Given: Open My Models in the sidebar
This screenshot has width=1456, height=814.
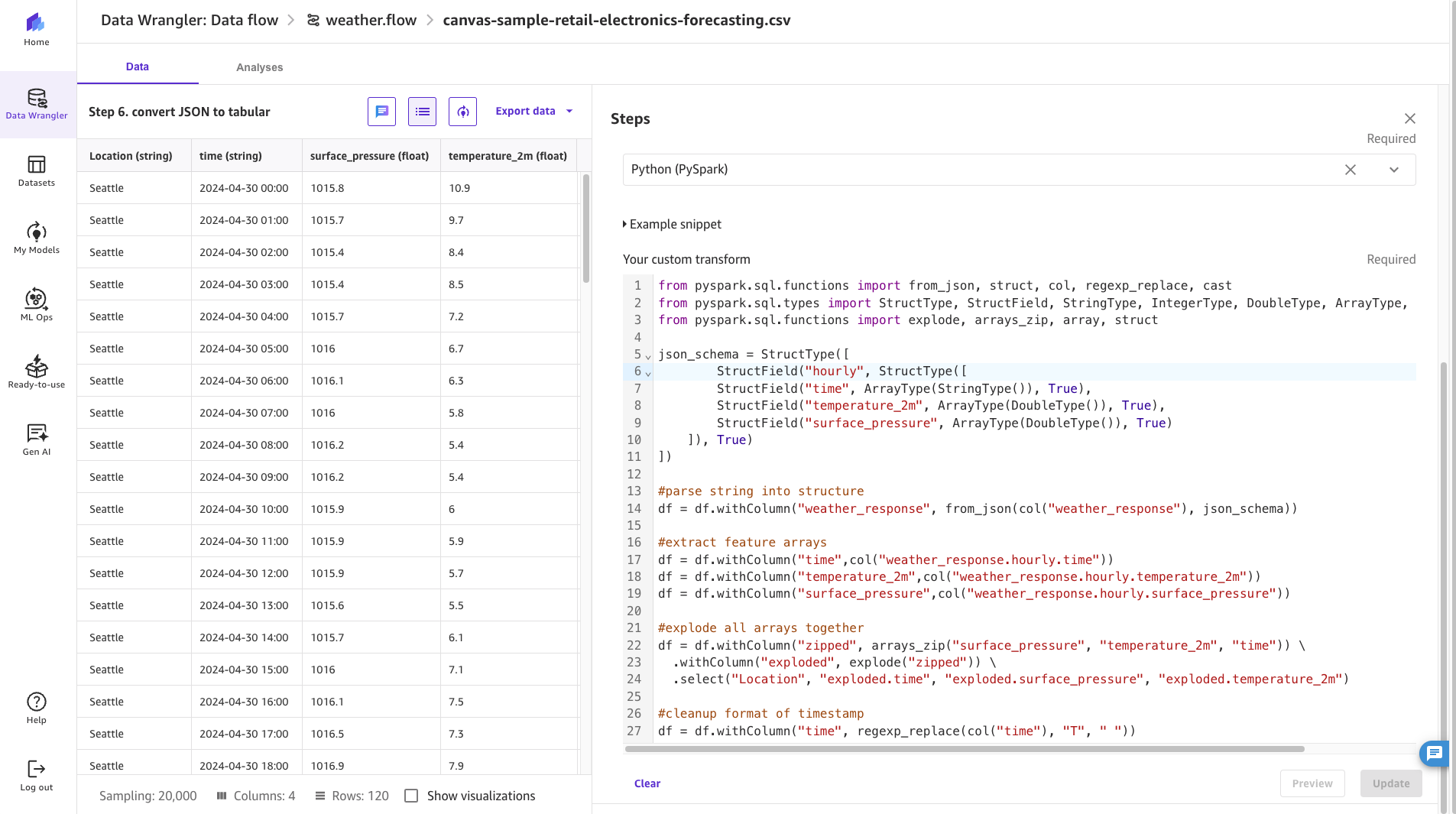Looking at the screenshot, I should tap(37, 238).
